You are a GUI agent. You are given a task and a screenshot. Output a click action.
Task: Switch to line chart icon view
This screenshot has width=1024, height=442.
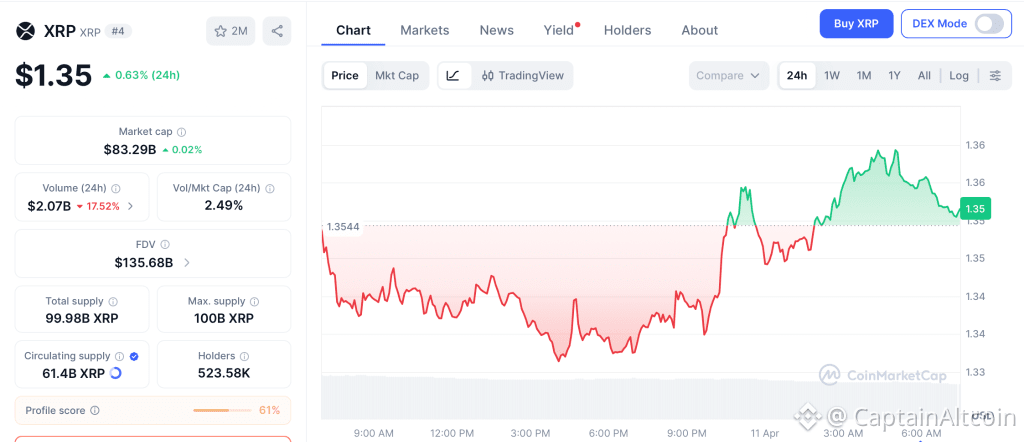tap(453, 75)
